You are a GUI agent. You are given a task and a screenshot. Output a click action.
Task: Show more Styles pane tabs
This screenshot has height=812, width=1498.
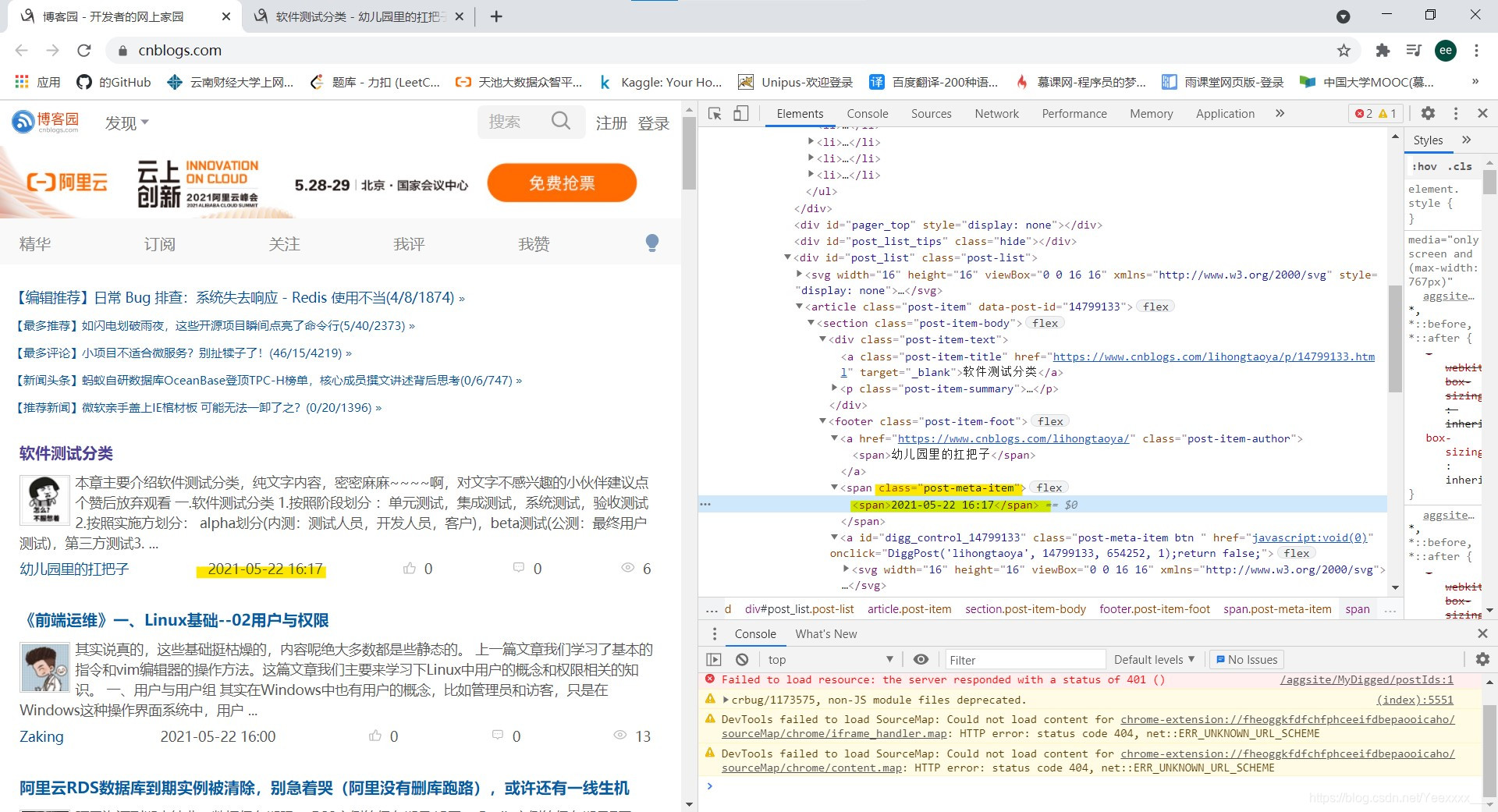(1466, 140)
